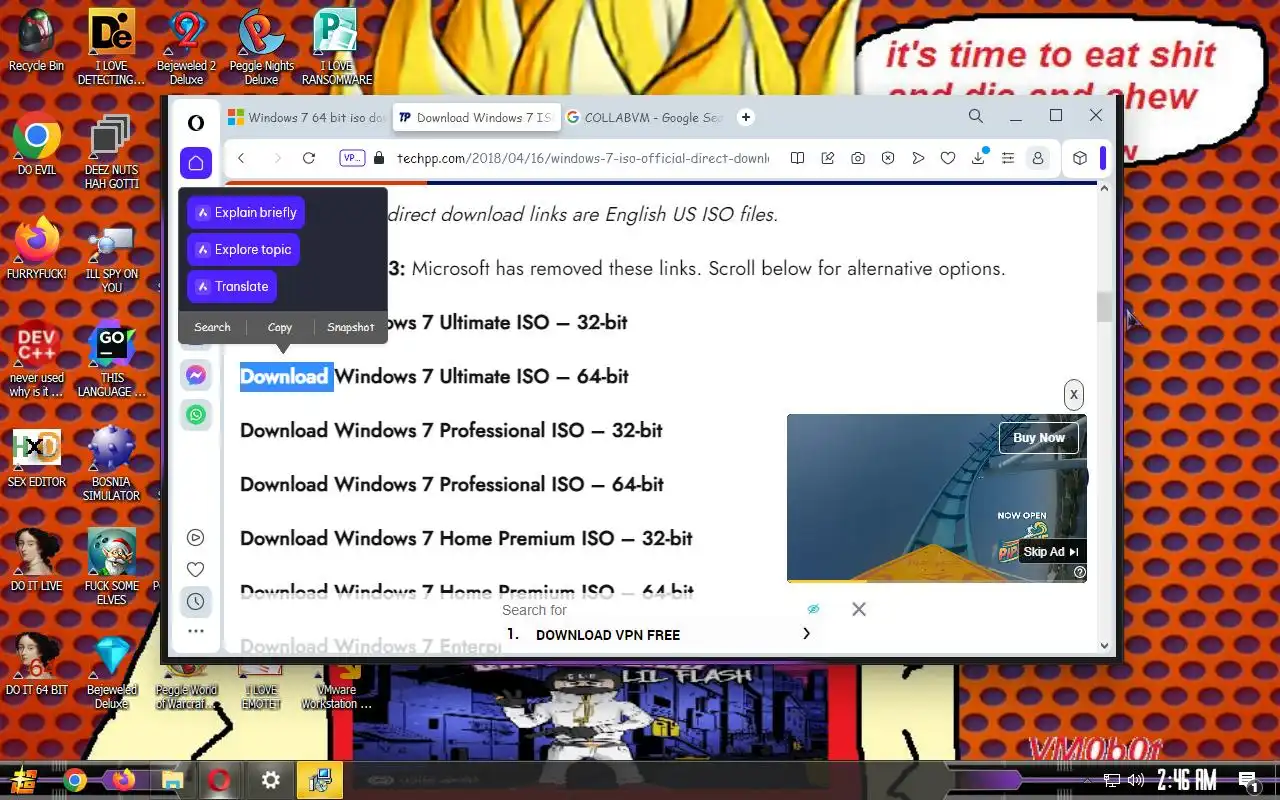
Task: Expand hidden tray icons chevron
Action: [1090, 780]
